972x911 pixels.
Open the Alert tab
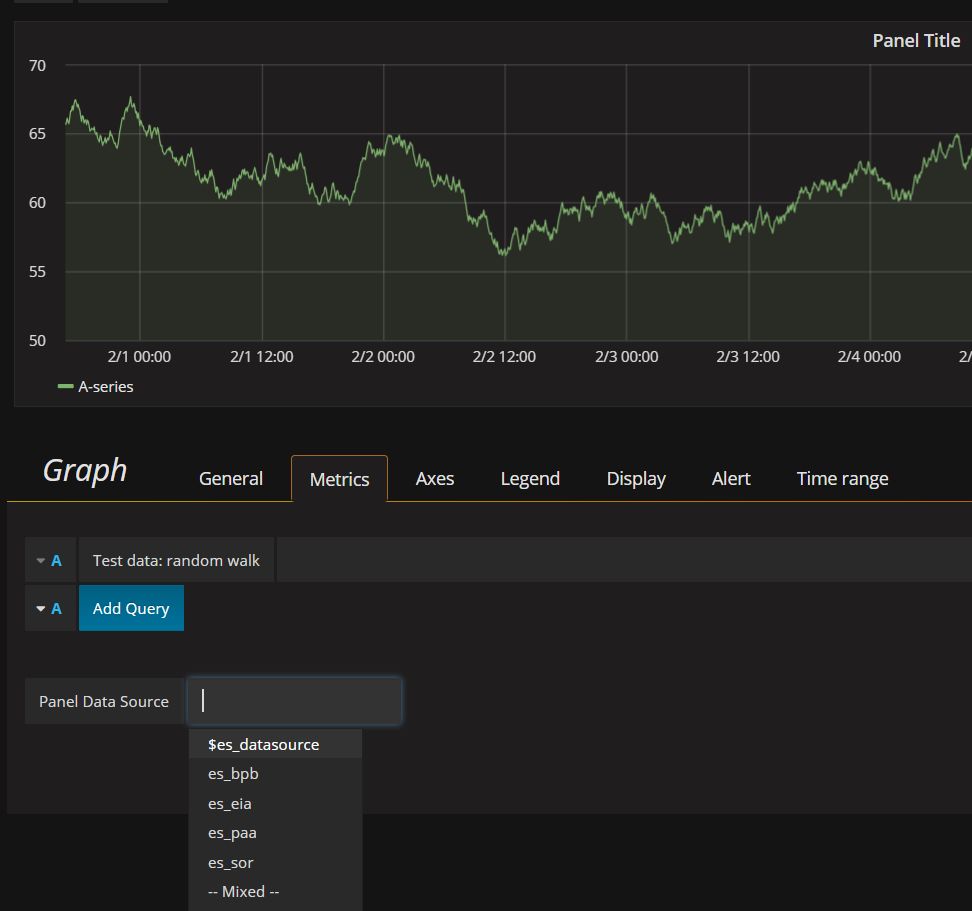coord(731,478)
